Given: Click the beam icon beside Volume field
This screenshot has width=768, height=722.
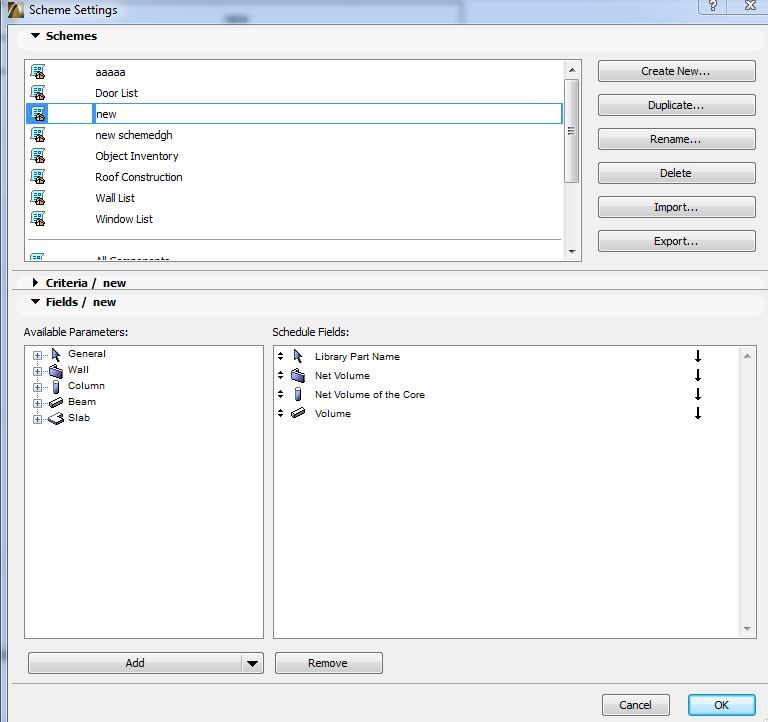Looking at the screenshot, I should [x=298, y=413].
